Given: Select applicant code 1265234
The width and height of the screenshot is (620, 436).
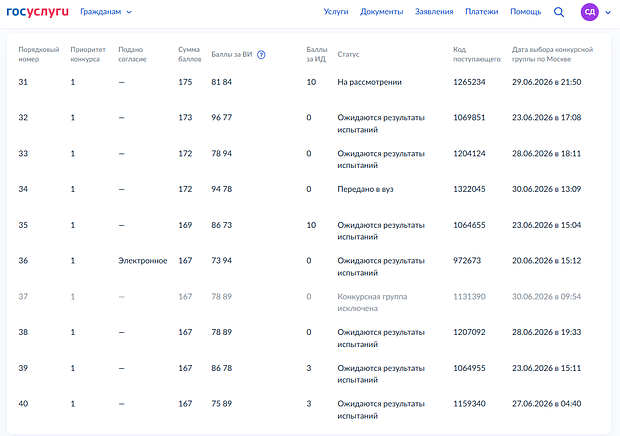Looking at the screenshot, I should (x=469, y=82).
